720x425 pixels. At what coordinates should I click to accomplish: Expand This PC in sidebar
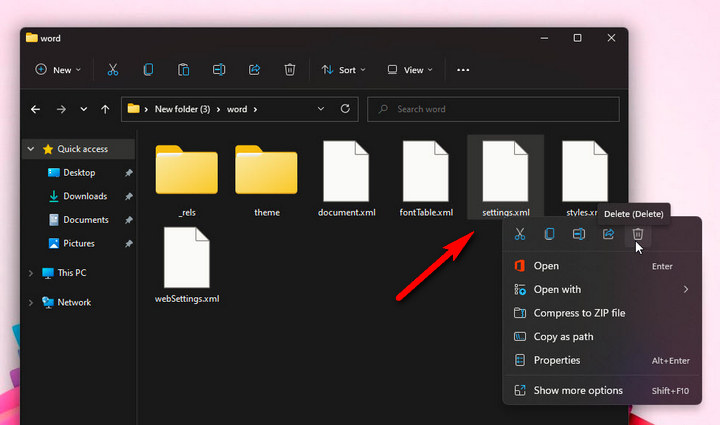pyautogui.click(x=31, y=273)
